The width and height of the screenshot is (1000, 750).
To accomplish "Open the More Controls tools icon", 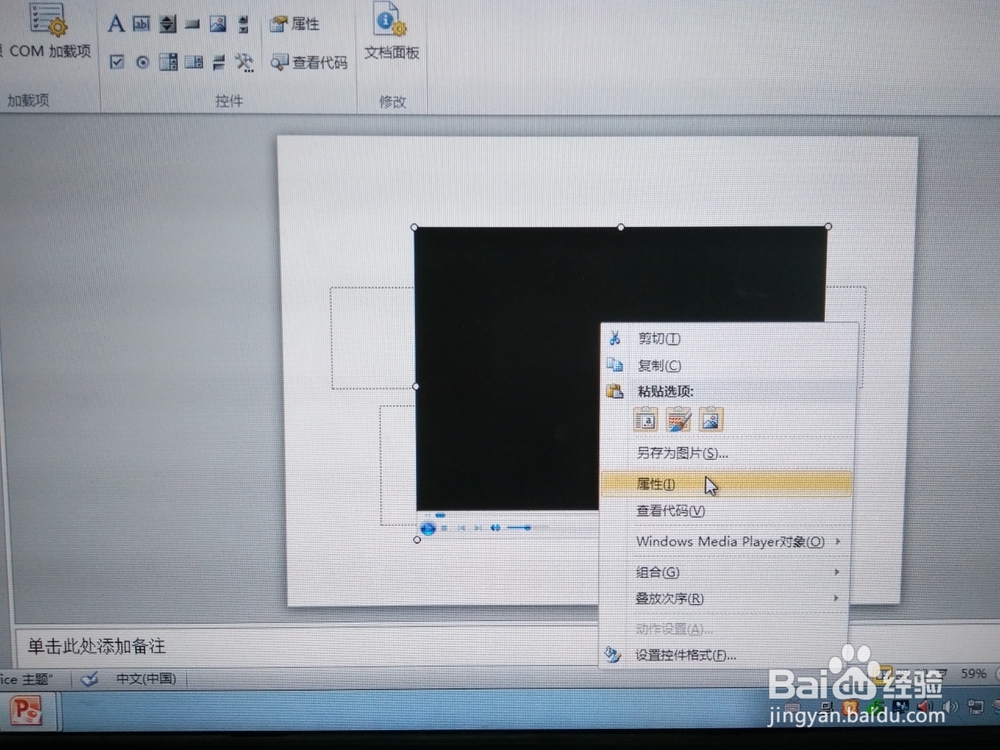I will pyautogui.click(x=244, y=62).
